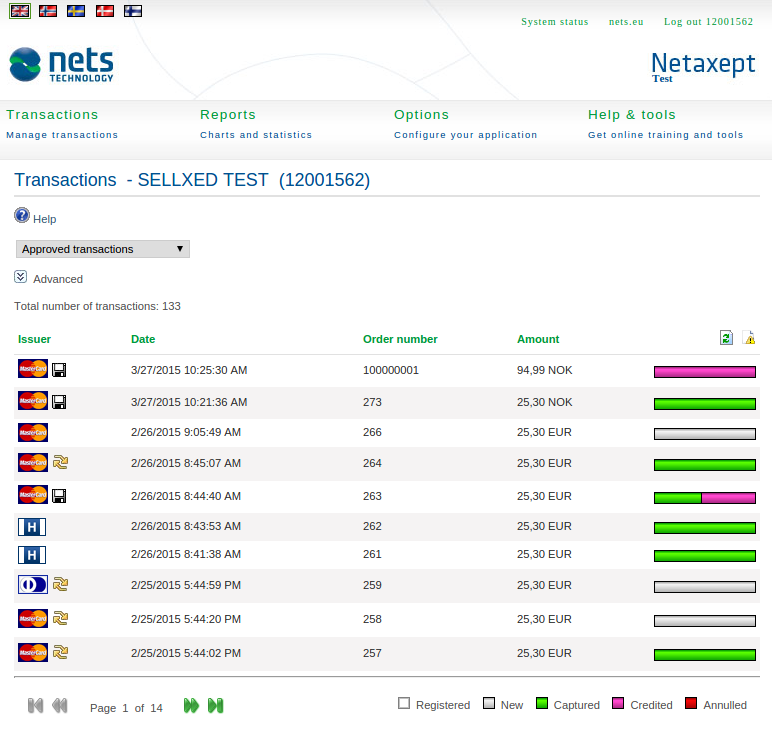Image resolution: width=772 pixels, height=736 pixels.
Task: Click MasterCard icon for order 266
Action: pos(33,432)
